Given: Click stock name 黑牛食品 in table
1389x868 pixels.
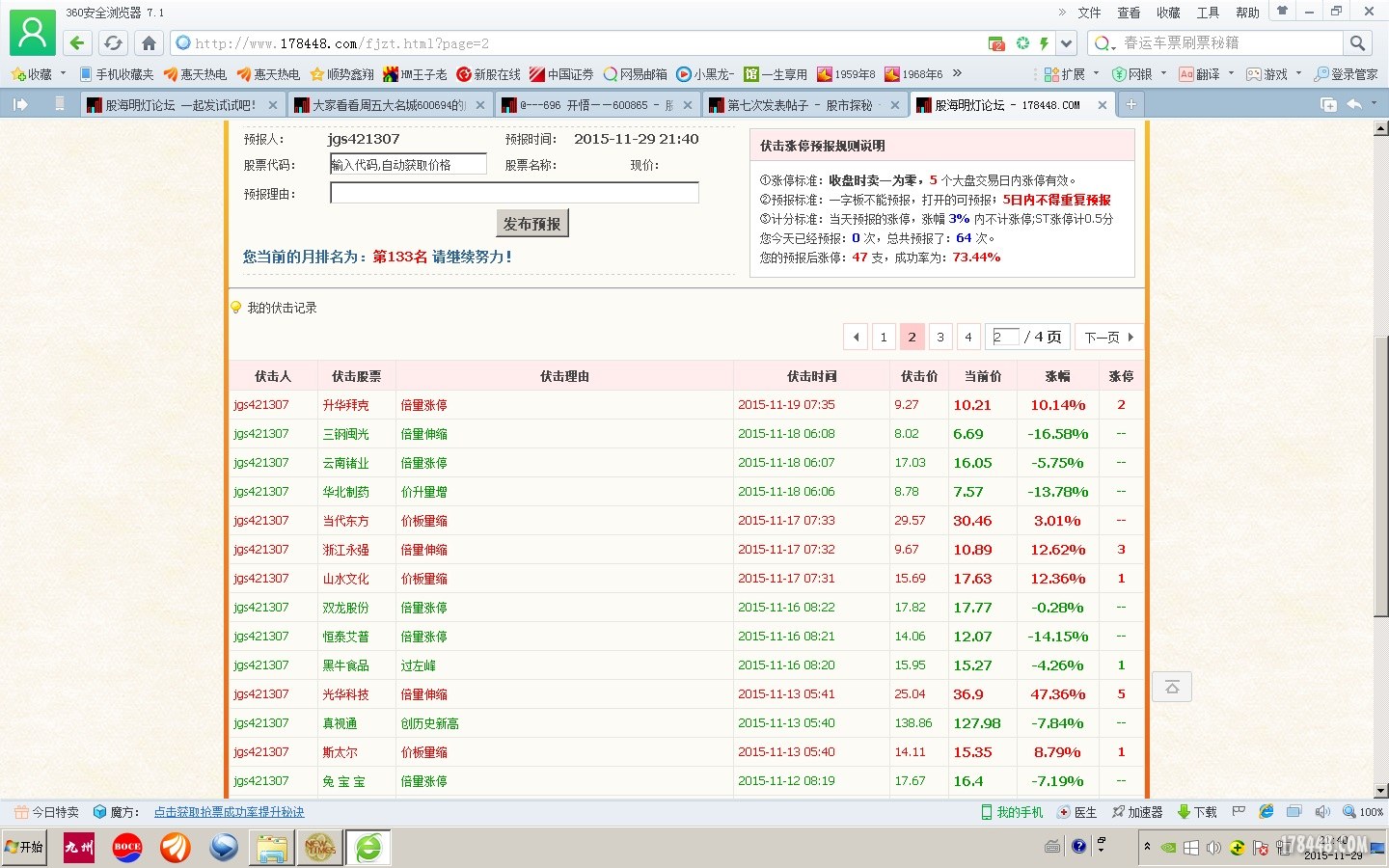Looking at the screenshot, I should pyautogui.click(x=345, y=665).
